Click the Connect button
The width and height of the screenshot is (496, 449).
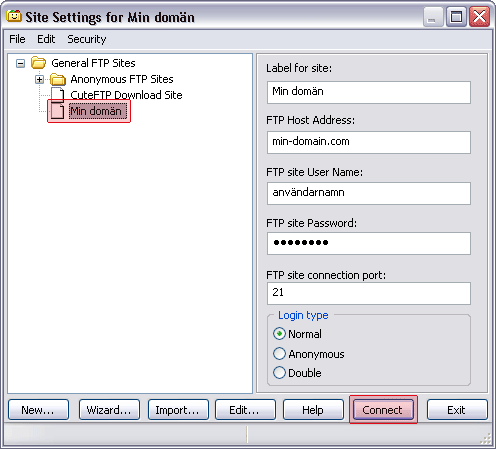click(x=383, y=410)
